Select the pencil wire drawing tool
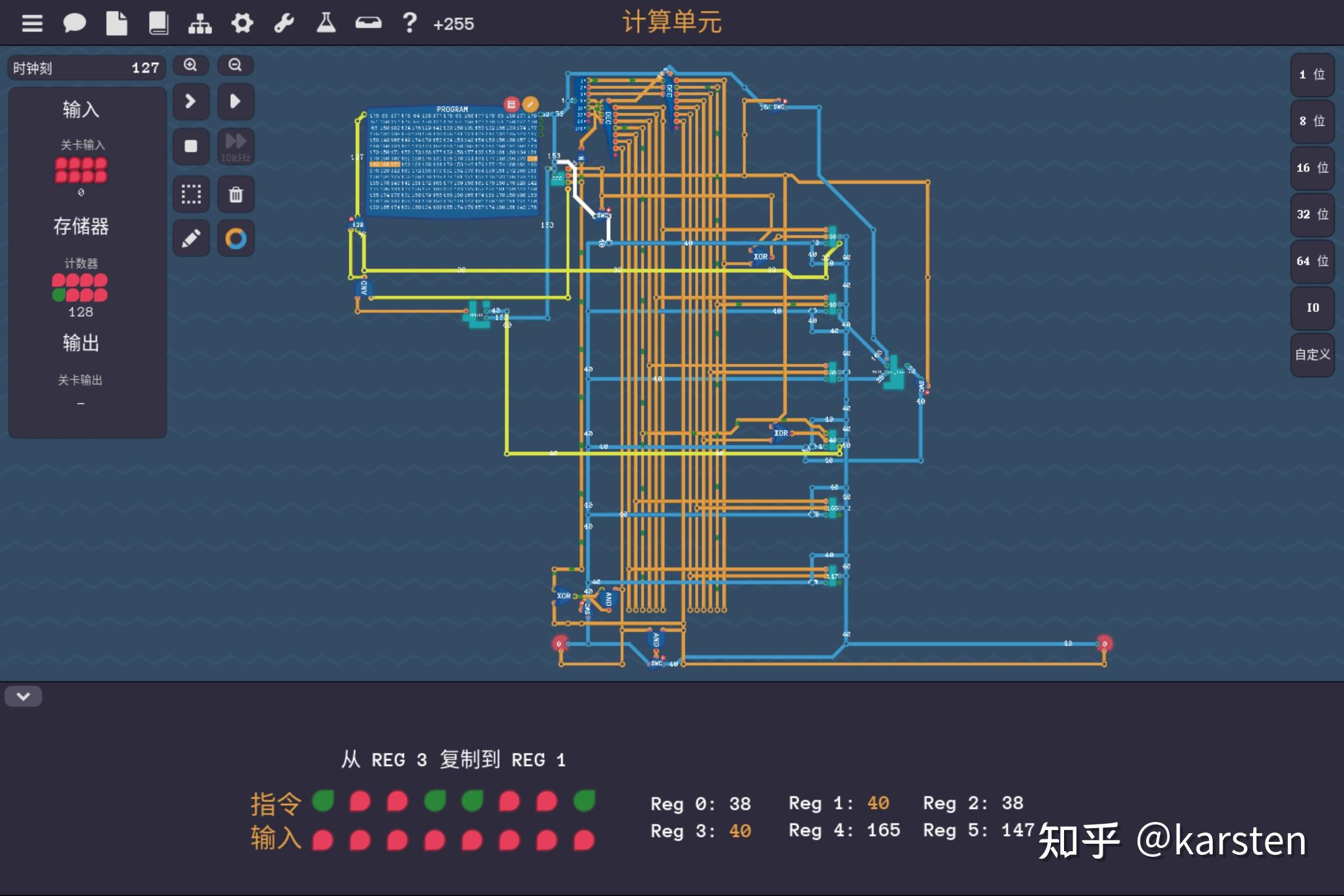The width and height of the screenshot is (1344, 896). coord(190,238)
